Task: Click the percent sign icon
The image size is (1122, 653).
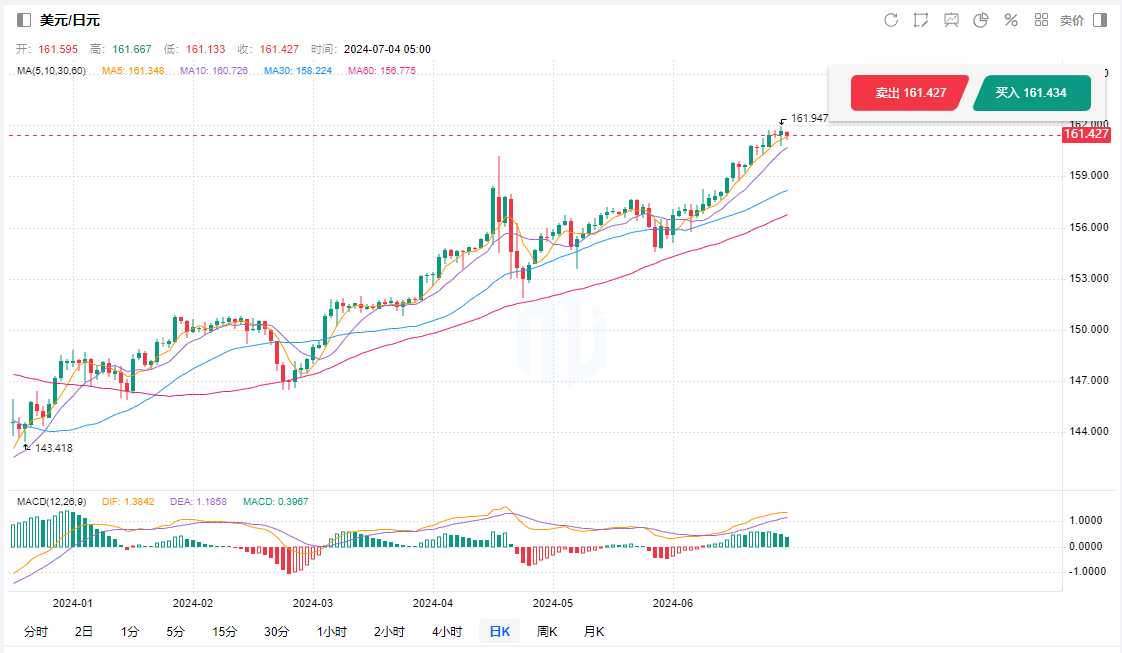Action: point(1011,20)
